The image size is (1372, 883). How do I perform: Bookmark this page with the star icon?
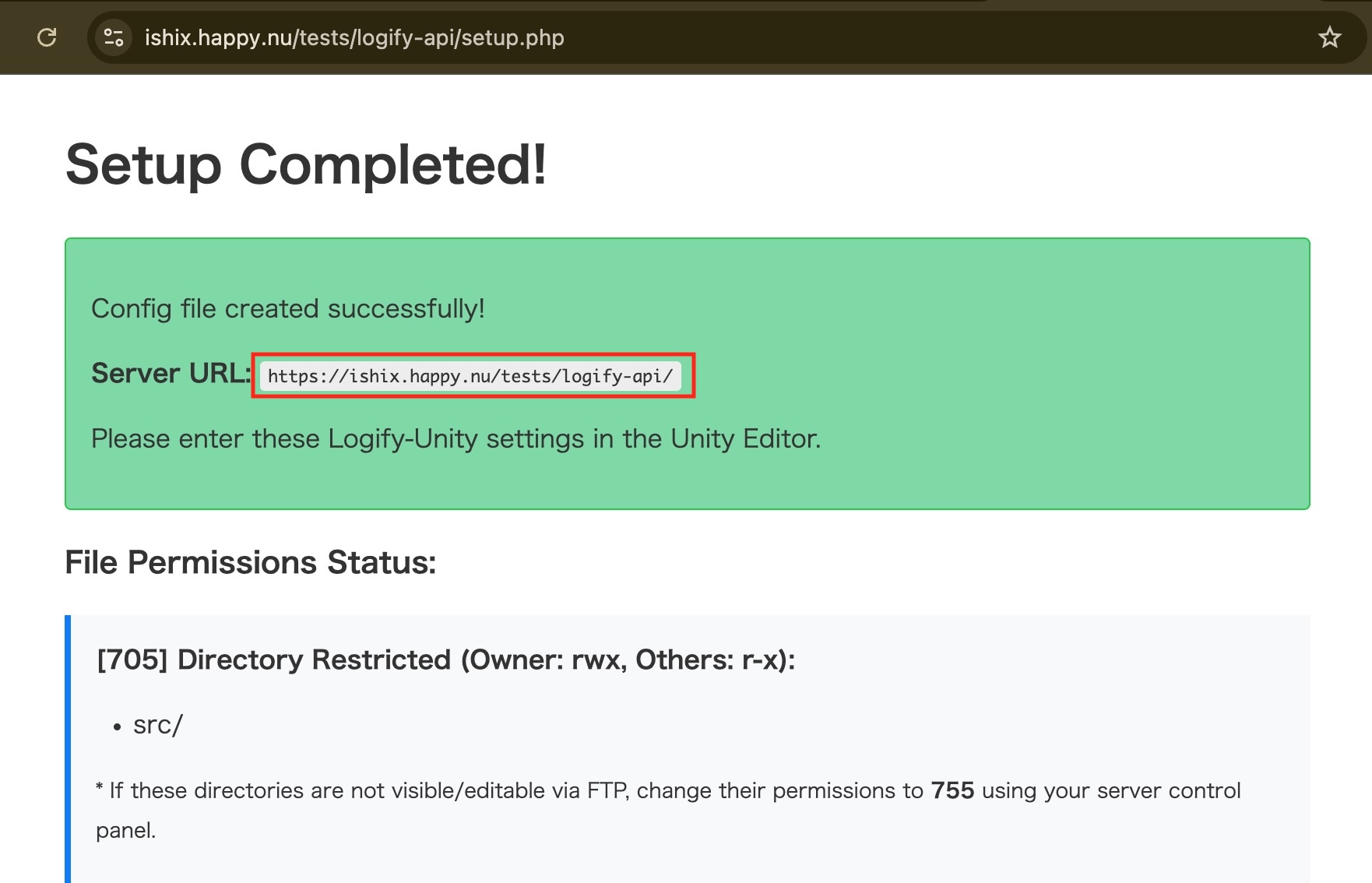point(1329,37)
